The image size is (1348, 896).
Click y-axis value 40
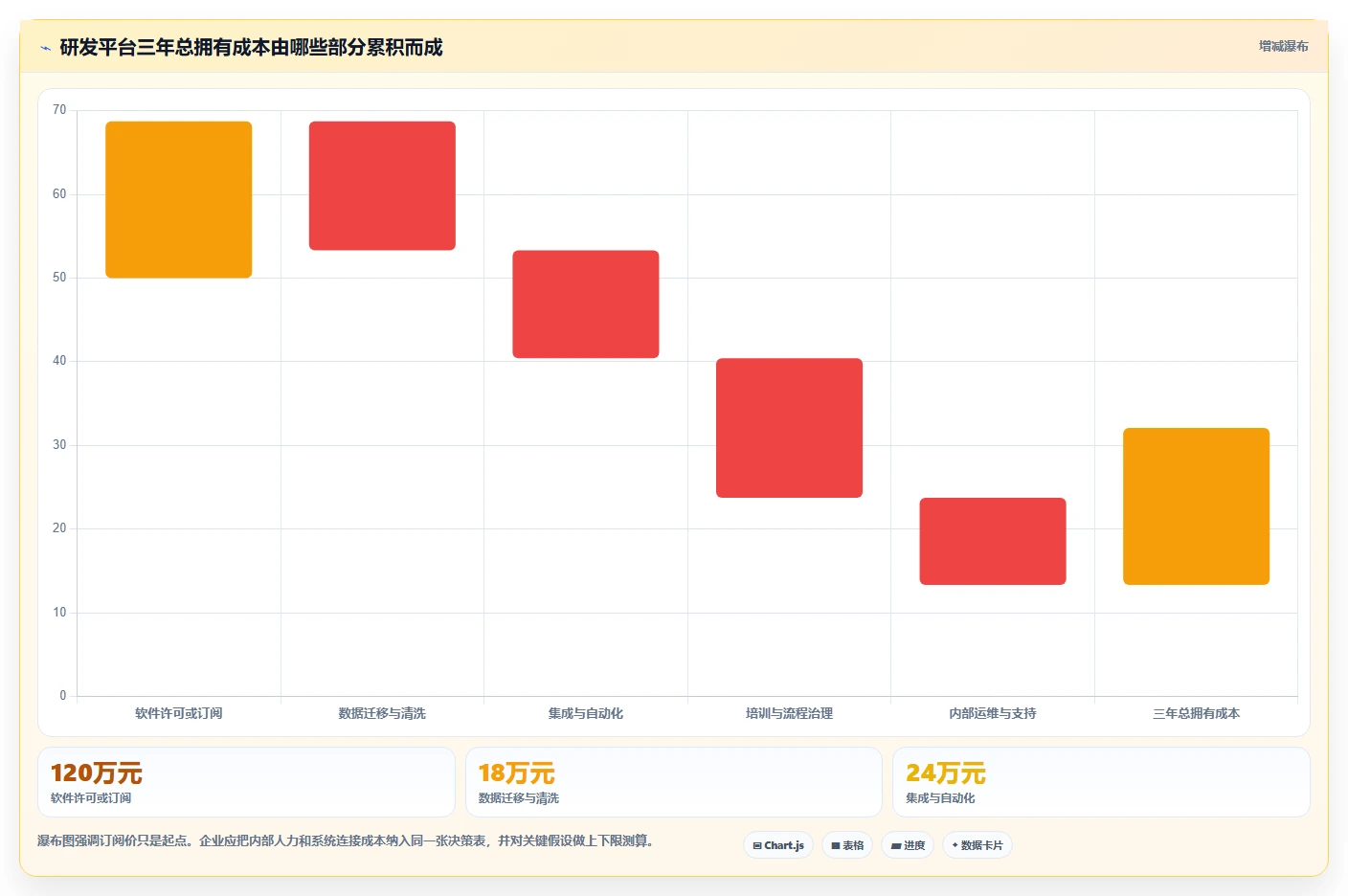click(x=59, y=361)
